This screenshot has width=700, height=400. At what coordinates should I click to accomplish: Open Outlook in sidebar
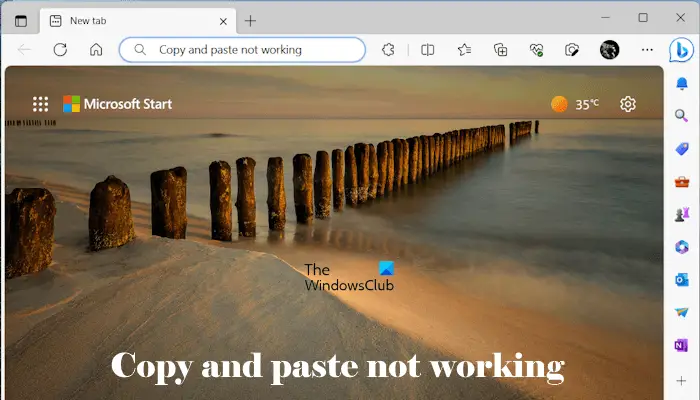pos(682,280)
